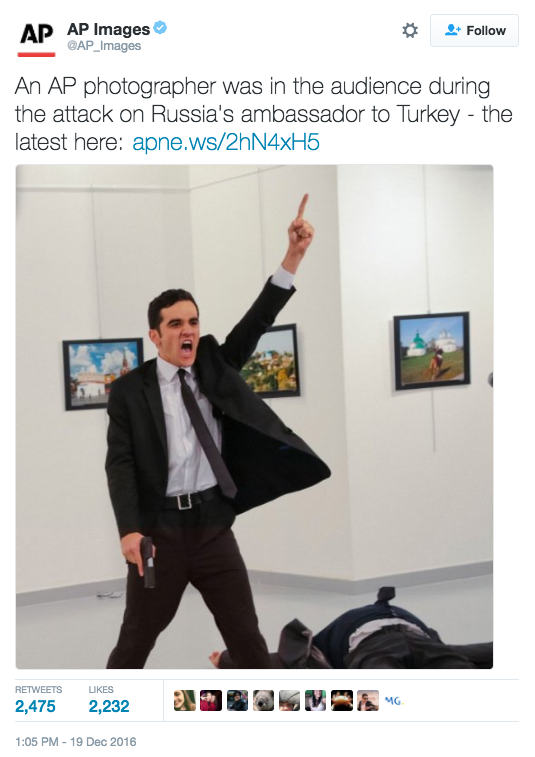Click the blue MG. initials avatar

click(x=394, y=701)
